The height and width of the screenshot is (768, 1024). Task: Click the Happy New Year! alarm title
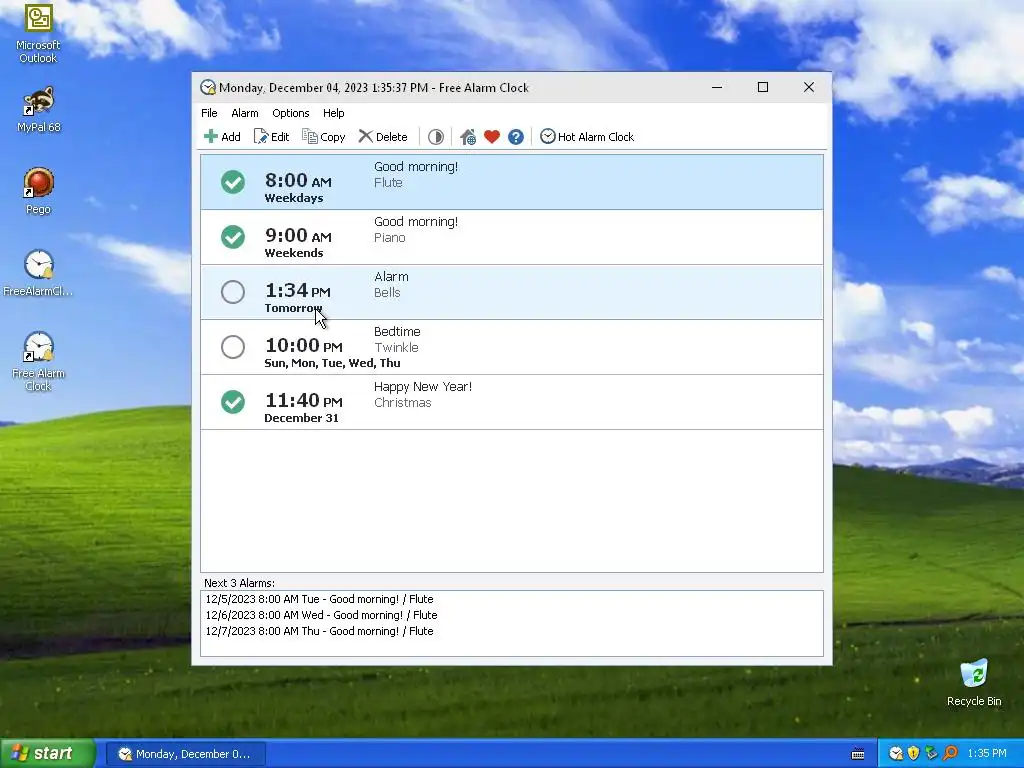coord(423,387)
